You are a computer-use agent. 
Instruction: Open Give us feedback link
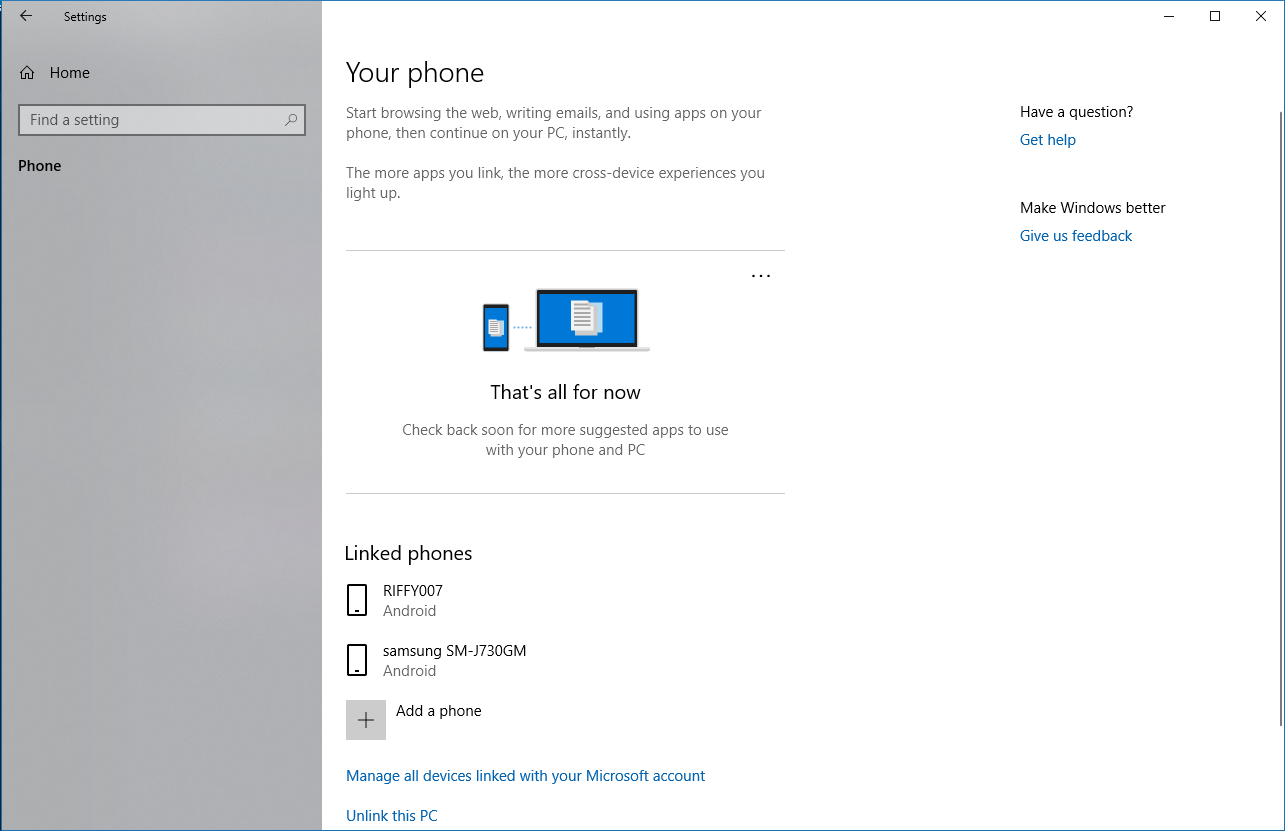click(x=1076, y=236)
